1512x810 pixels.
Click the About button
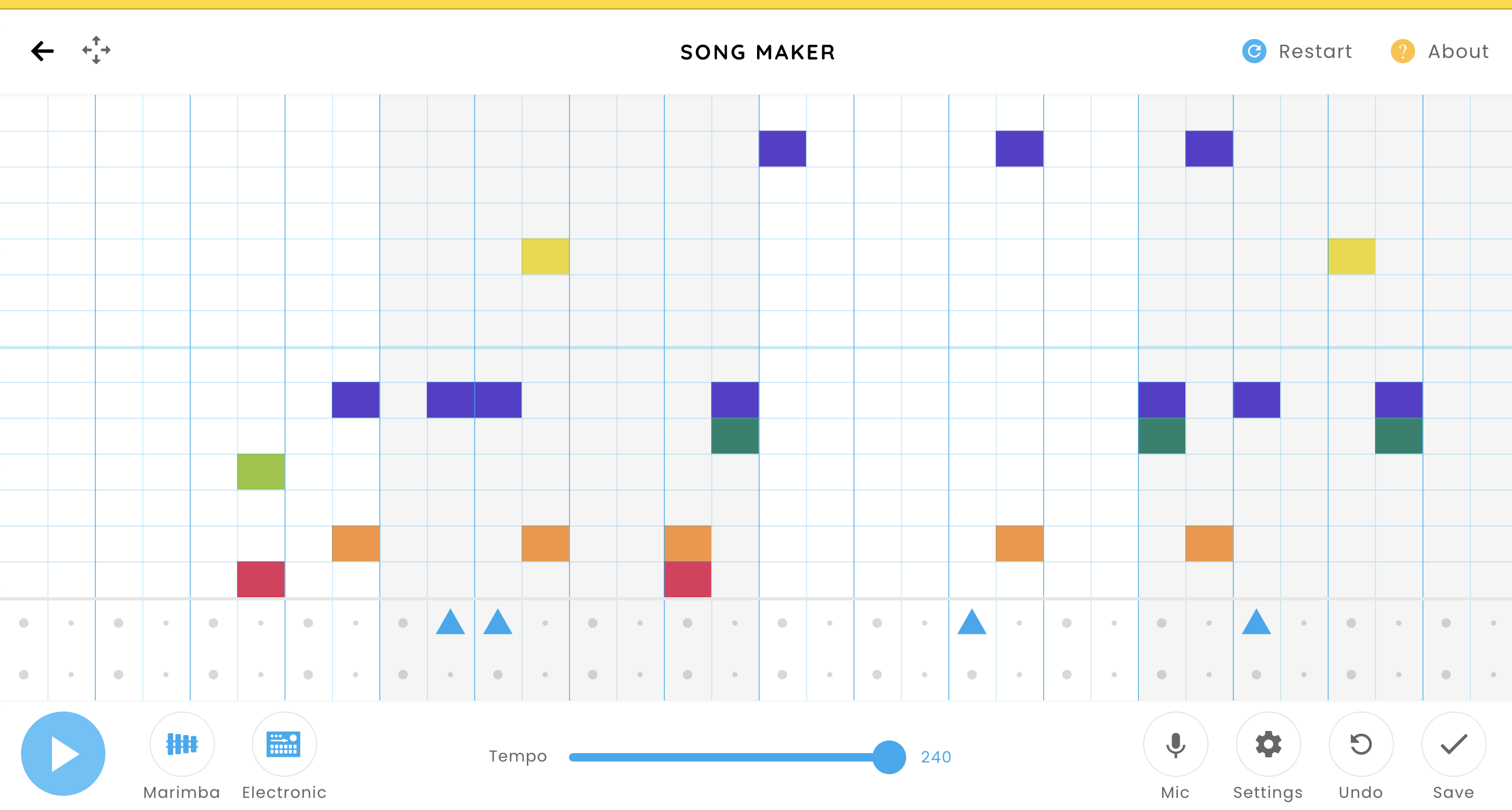[1440, 50]
